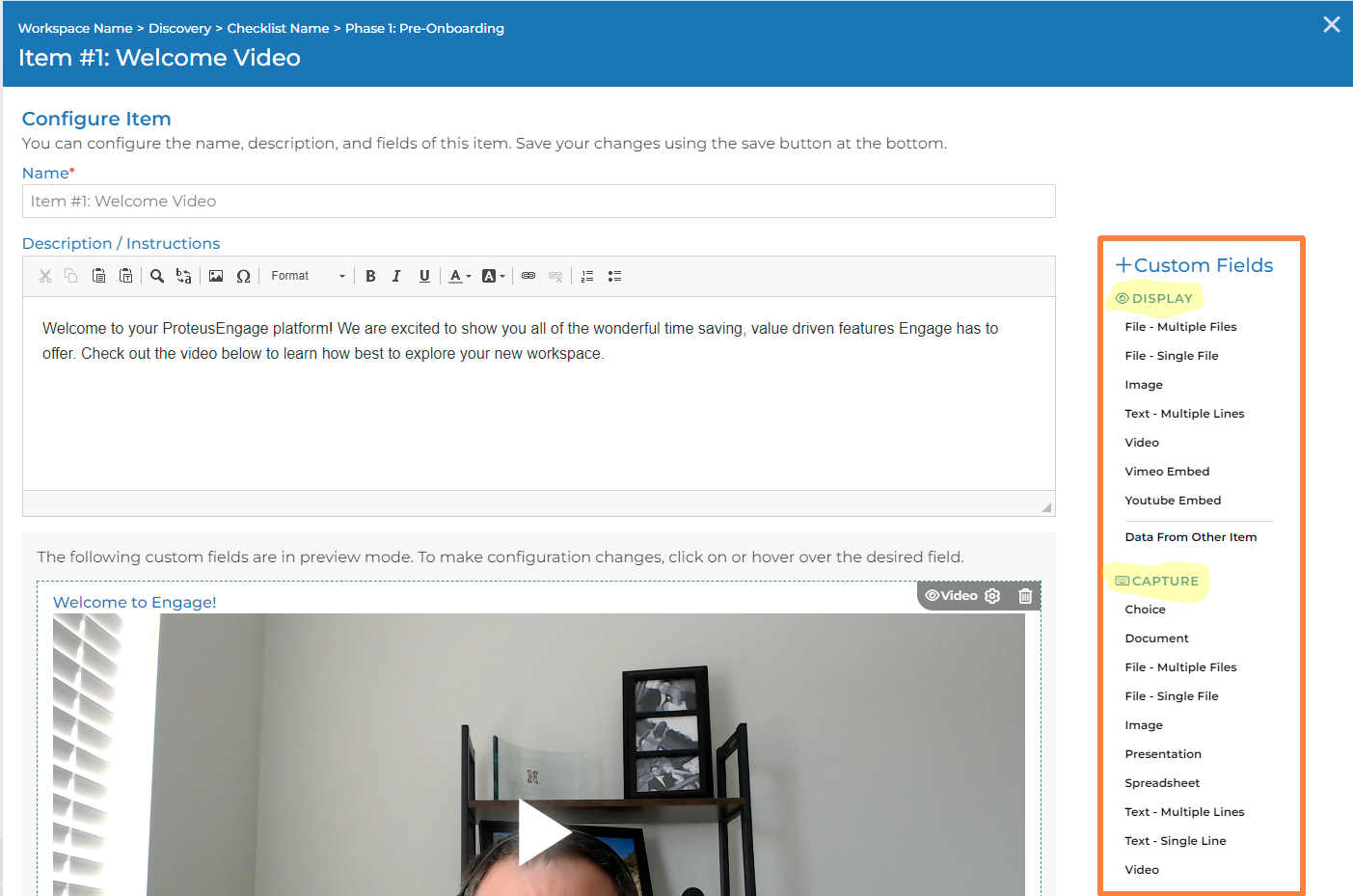Click the Welcome to Engage! field title
The height and width of the screenshot is (896, 1353).
tap(134, 602)
